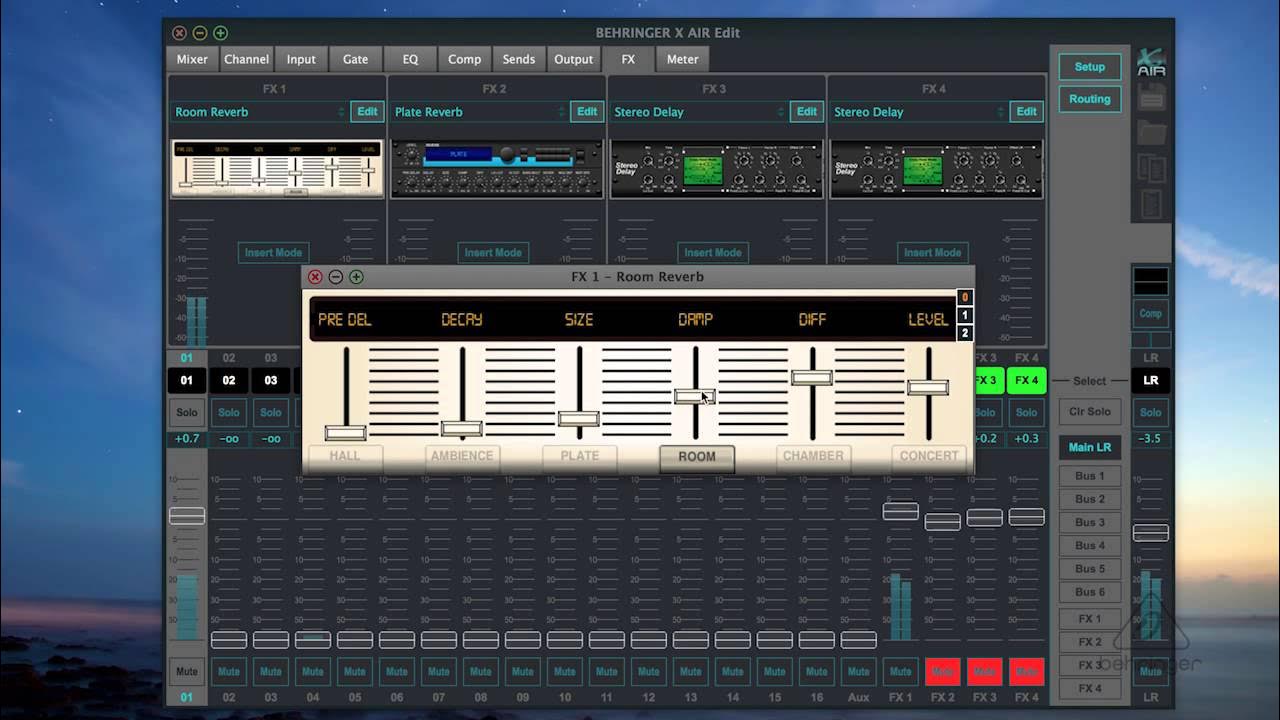This screenshot has width=1280, height=720.
Task: Solo the main LR bus
Action: [x=1151, y=412]
